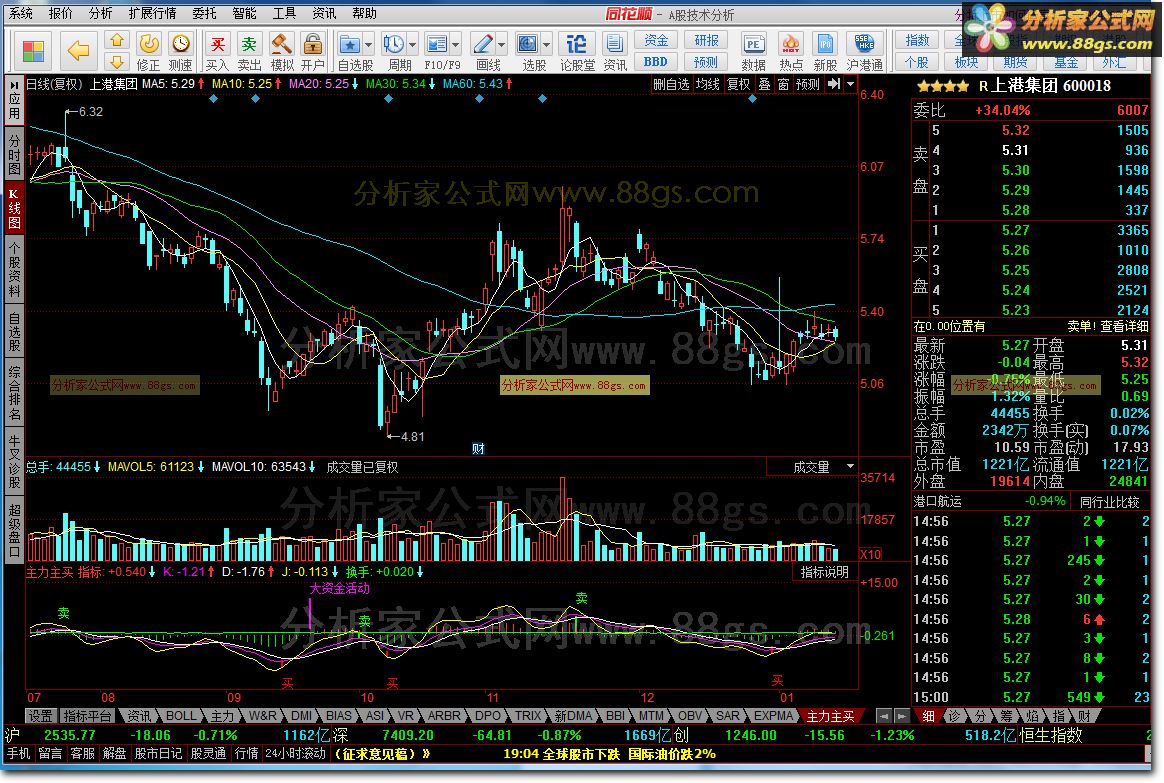Click the 财 finance marker below the chart
The width and height of the screenshot is (1164, 783).
(478, 448)
